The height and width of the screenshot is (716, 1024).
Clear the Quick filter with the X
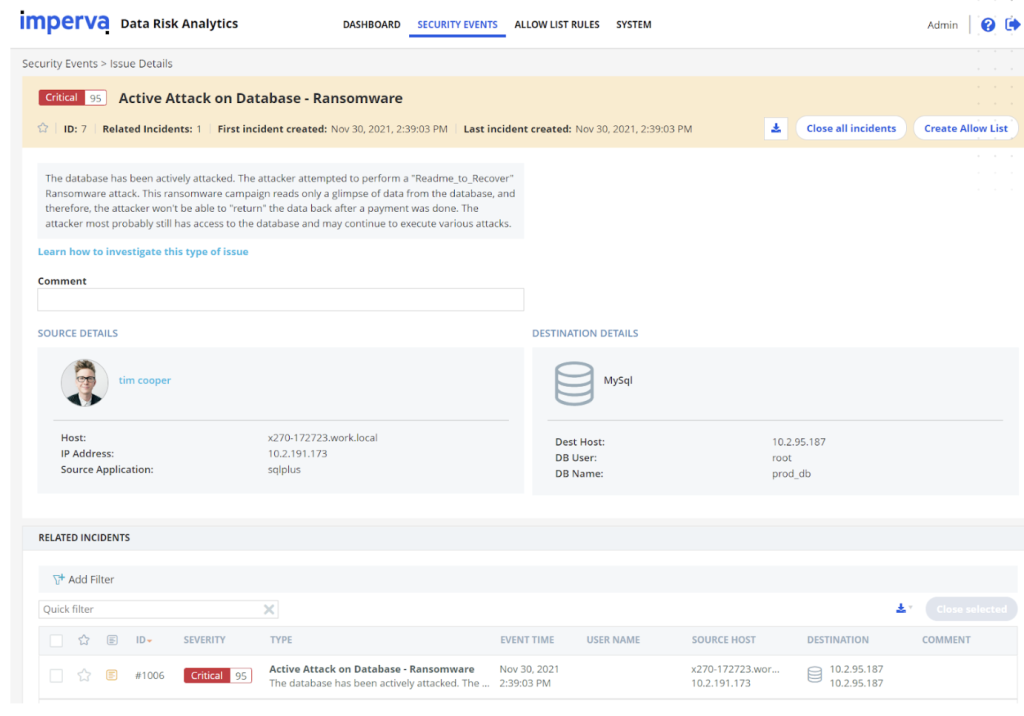(x=268, y=609)
